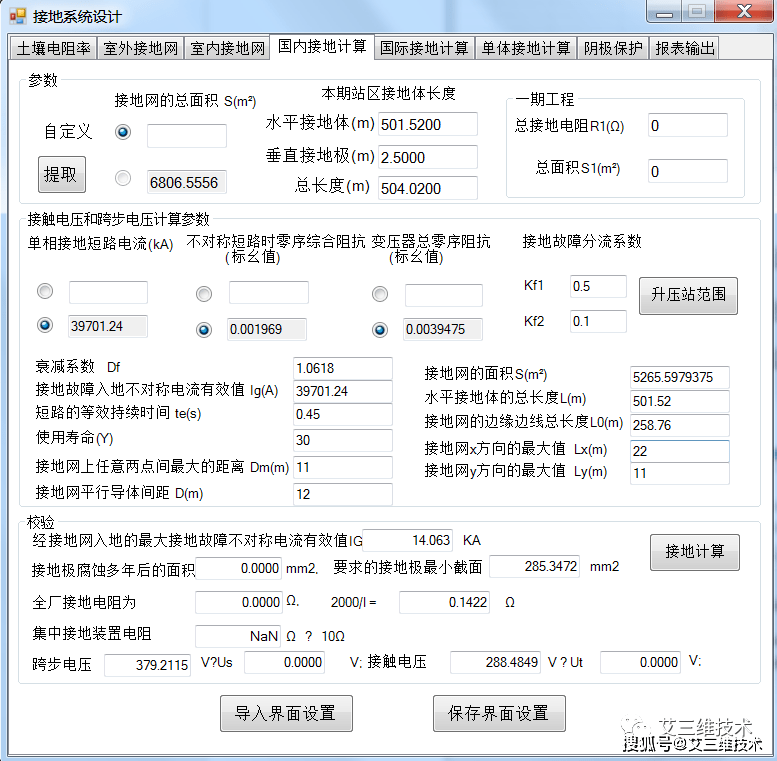Screen dimensions: 777x761
Task: Edit the L0(m) edge length field 258.76
Action: coord(679,425)
